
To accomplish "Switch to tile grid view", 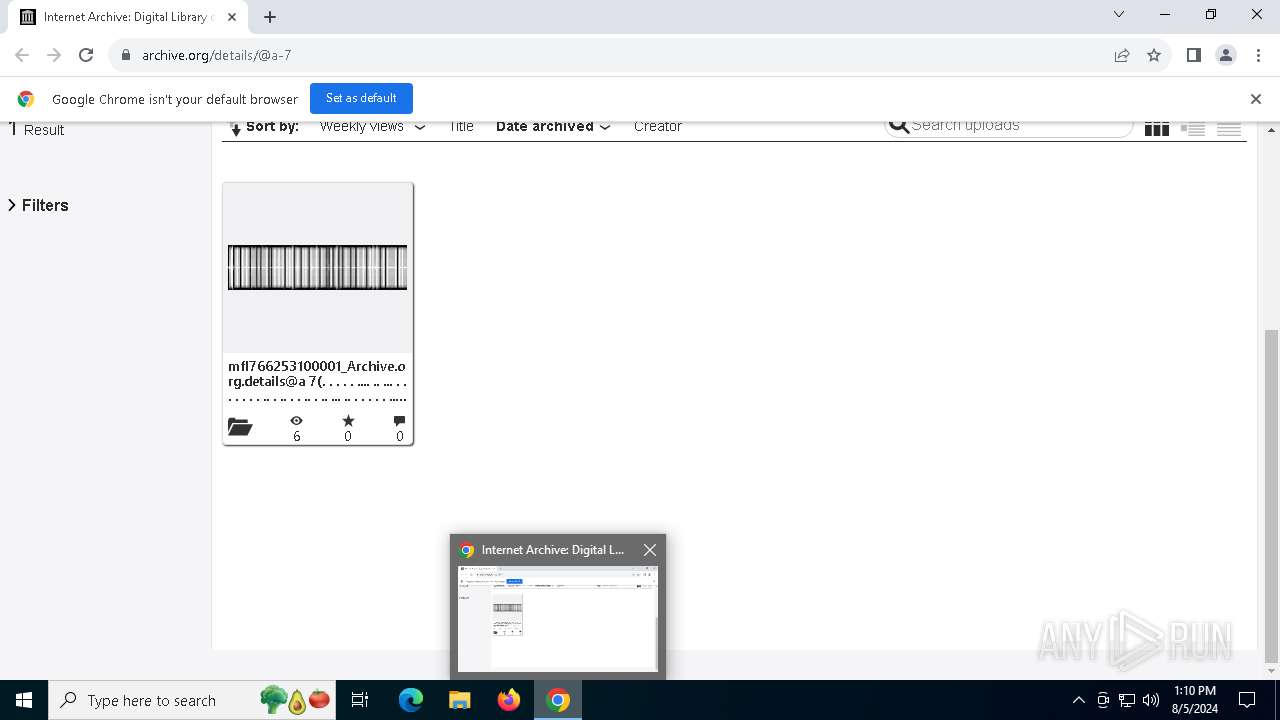I will [x=1157, y=128].
